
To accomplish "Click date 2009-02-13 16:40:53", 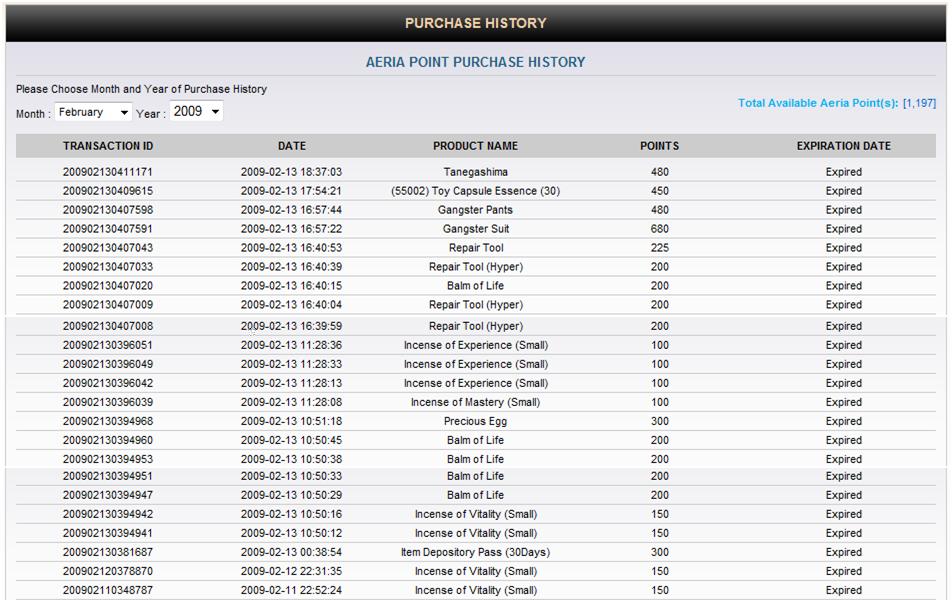I will coord(291,248).
